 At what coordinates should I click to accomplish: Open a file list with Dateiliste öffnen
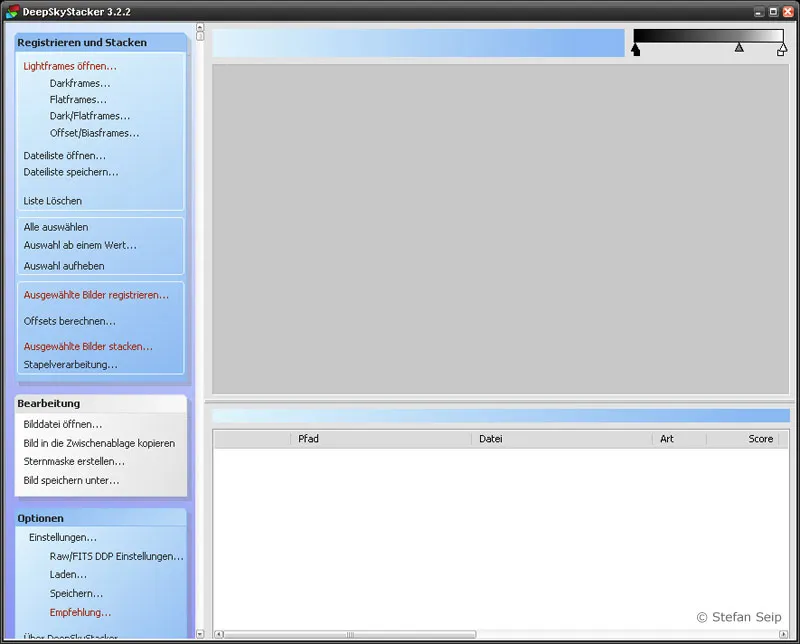(65, 156)
